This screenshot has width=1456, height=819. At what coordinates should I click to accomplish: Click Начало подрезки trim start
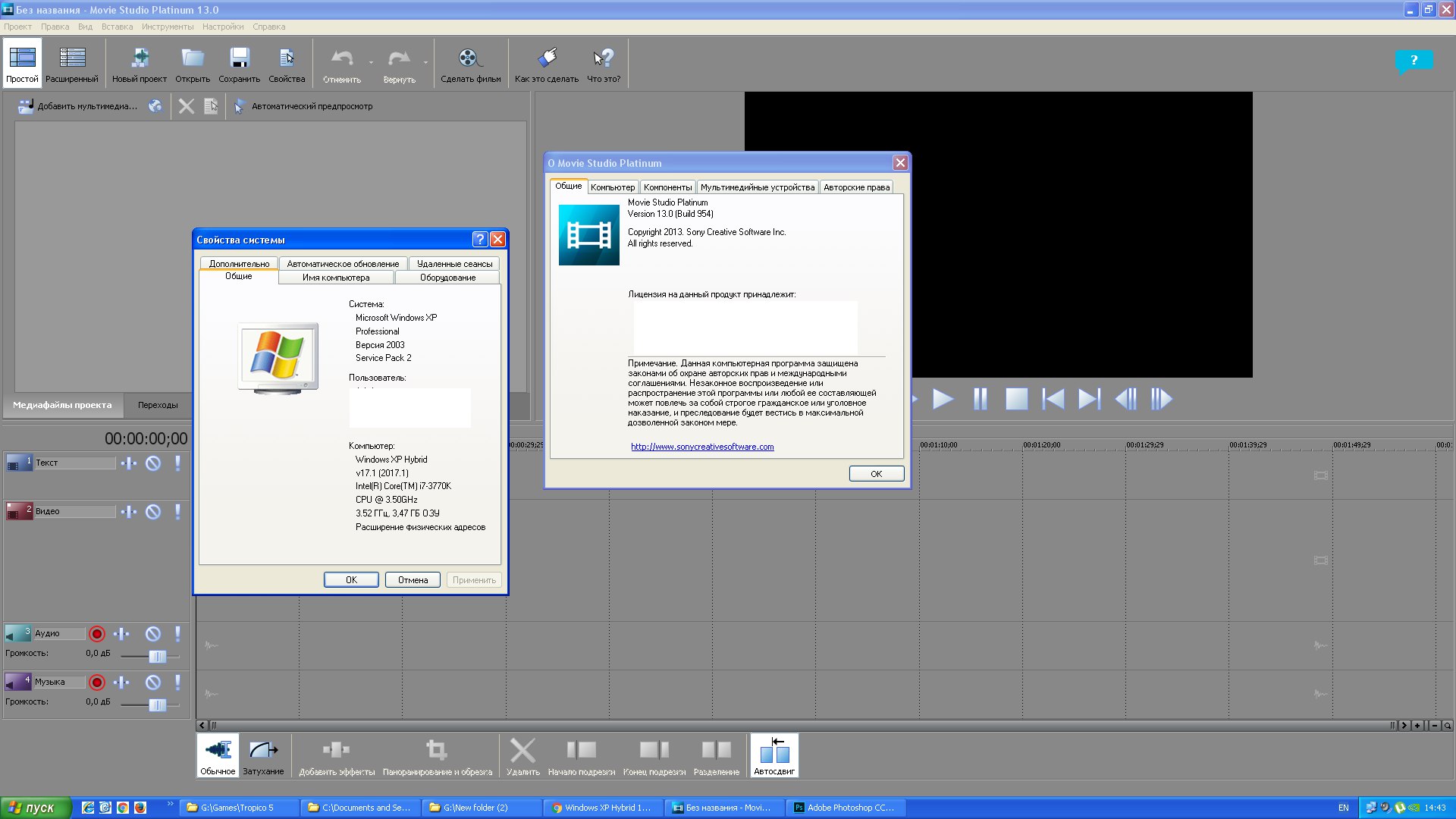582,755
